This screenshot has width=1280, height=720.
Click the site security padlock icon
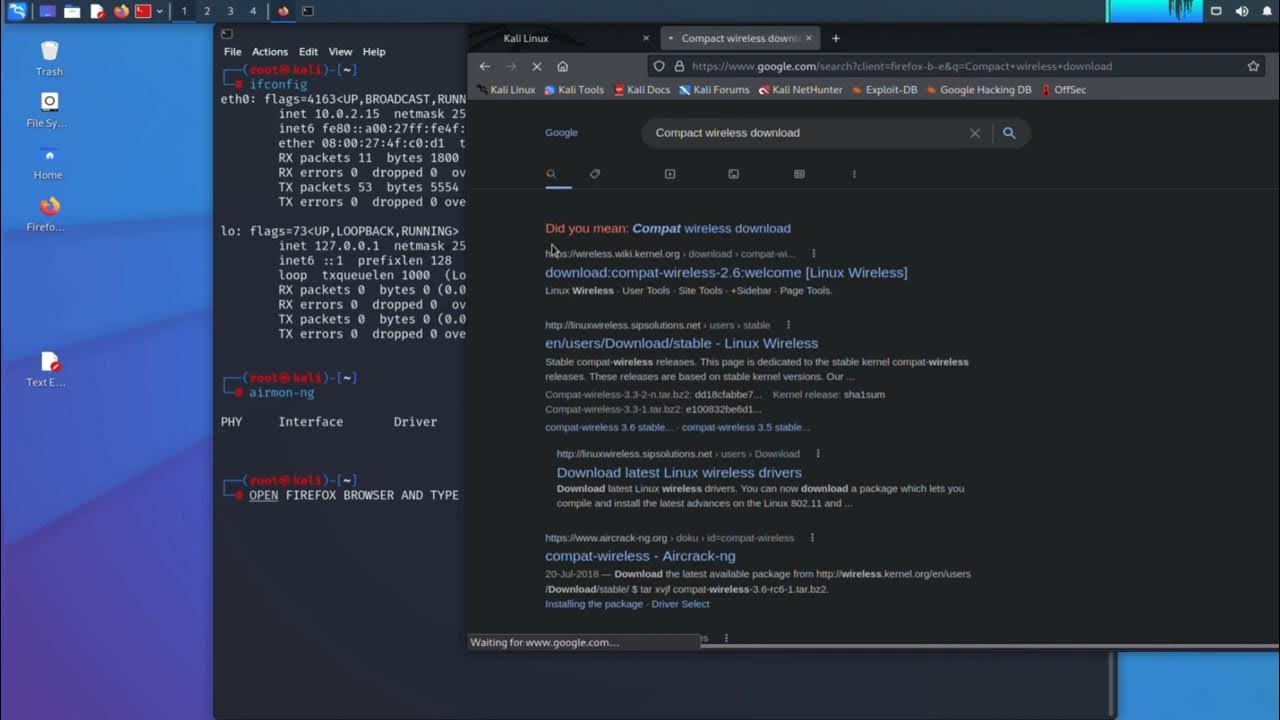[679, 66]
